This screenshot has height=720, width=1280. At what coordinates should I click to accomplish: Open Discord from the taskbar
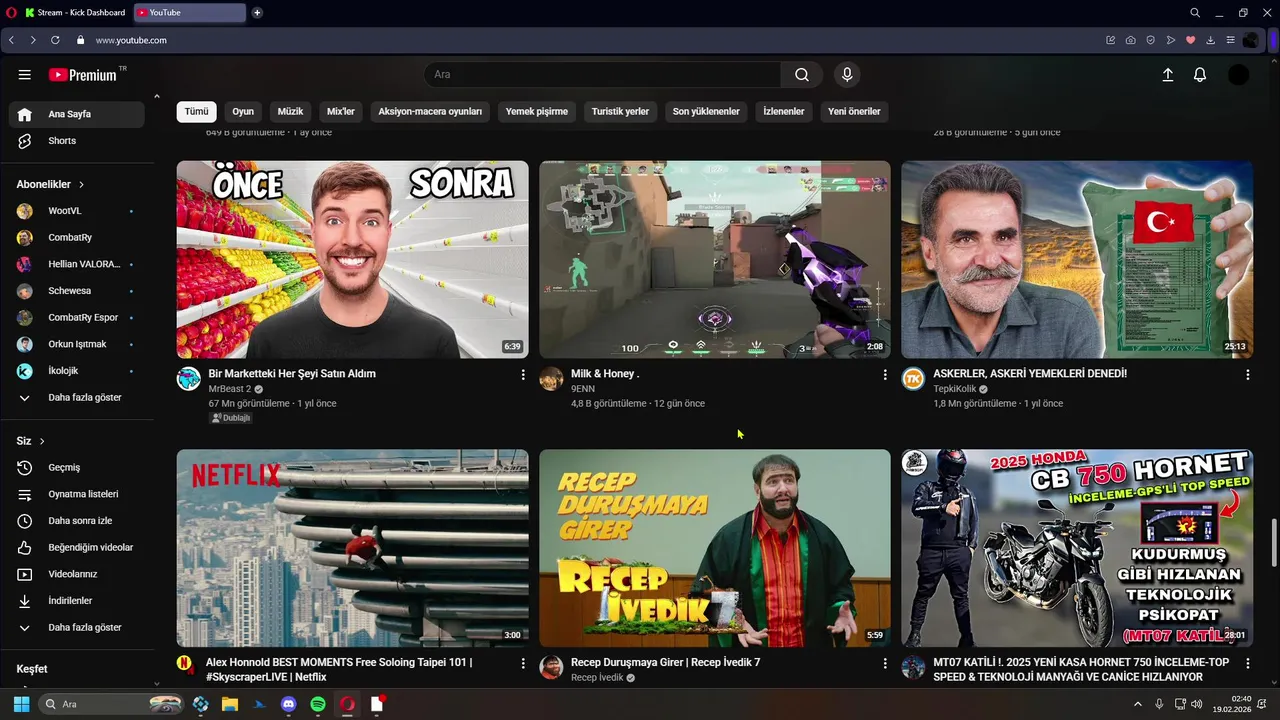tap(289, 704)
